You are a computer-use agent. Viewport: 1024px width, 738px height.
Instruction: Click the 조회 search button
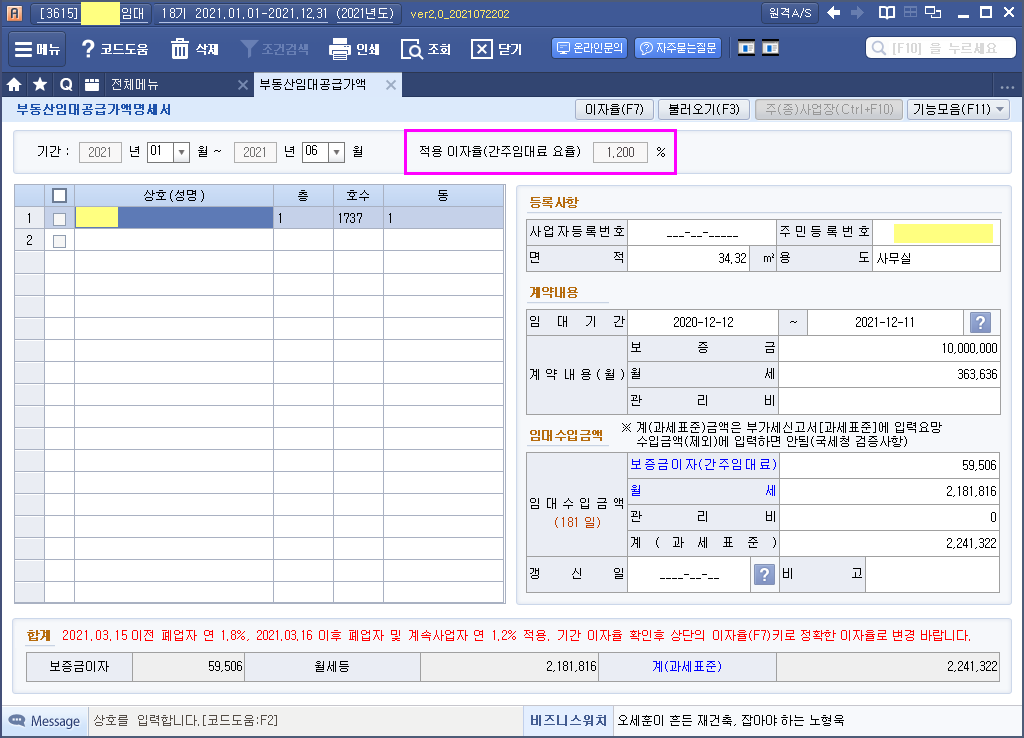tap(426, 49)
